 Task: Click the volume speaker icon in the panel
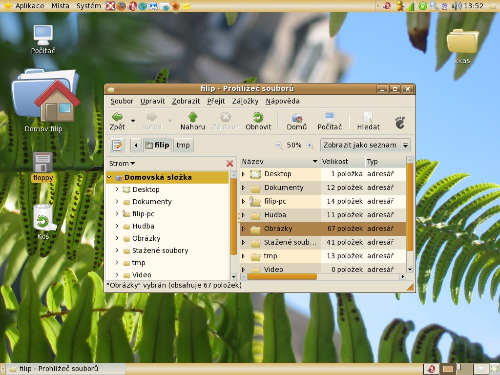(x=456, y=6)
